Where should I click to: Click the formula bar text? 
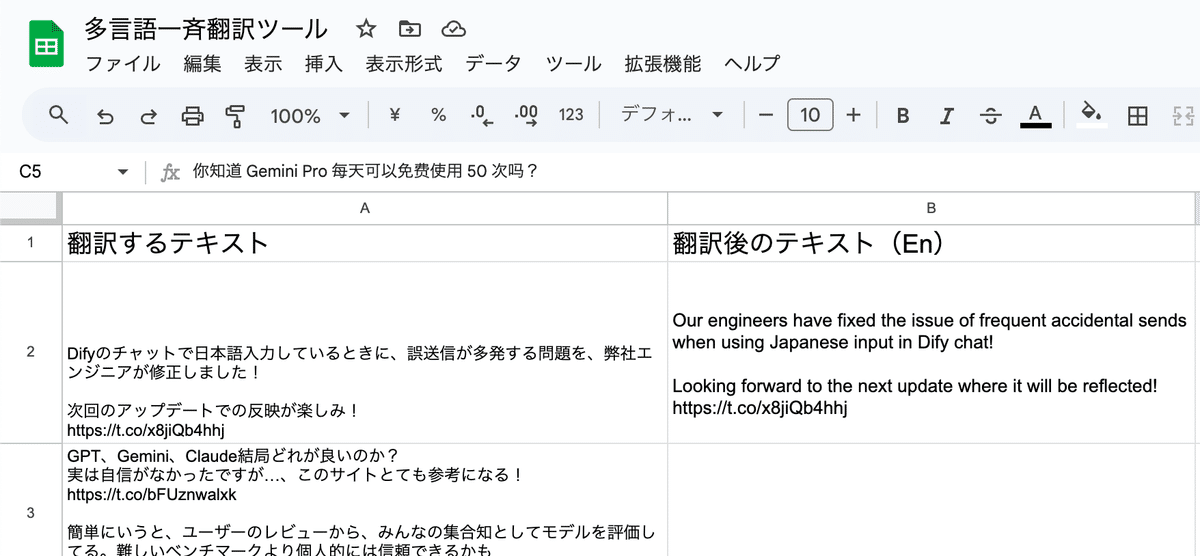[x=366, y=172]
